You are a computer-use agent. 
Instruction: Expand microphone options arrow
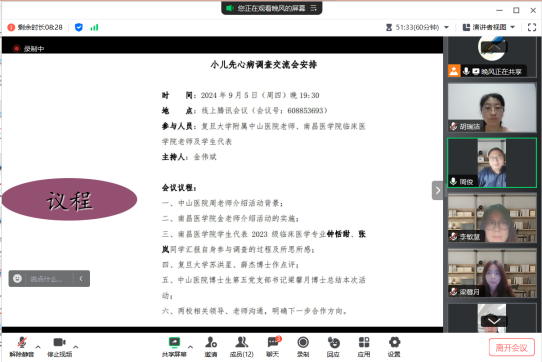pos(38,346)
